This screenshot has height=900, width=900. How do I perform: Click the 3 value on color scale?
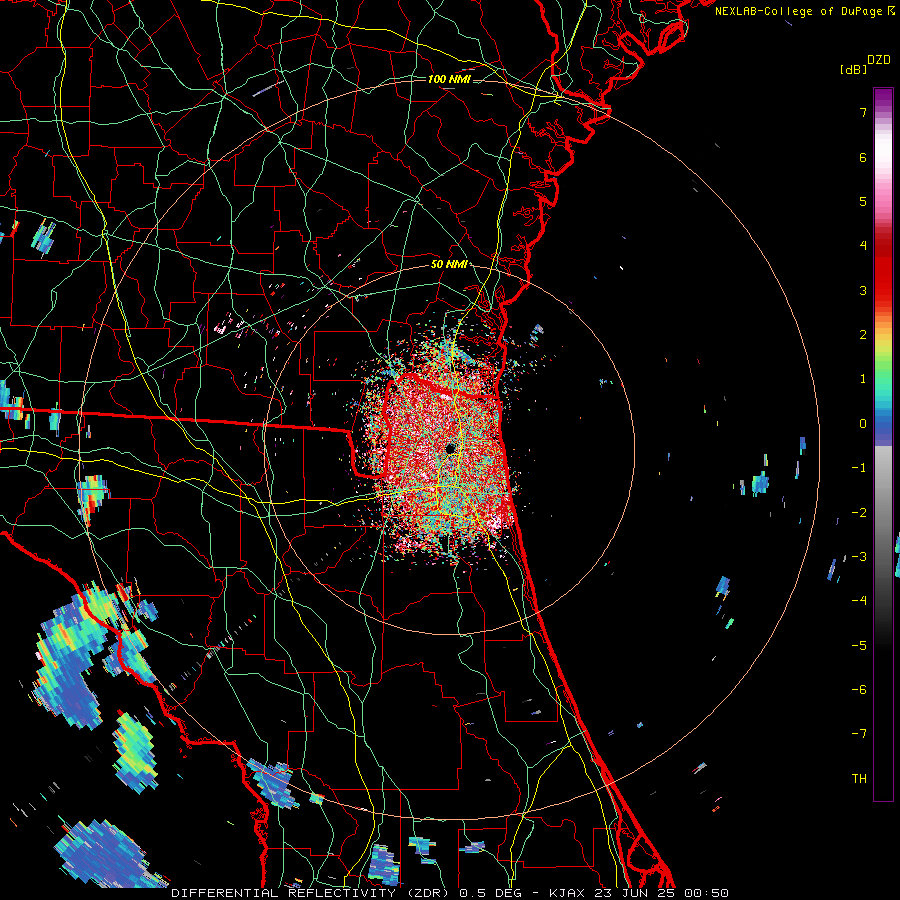click(x=863, y=290)
